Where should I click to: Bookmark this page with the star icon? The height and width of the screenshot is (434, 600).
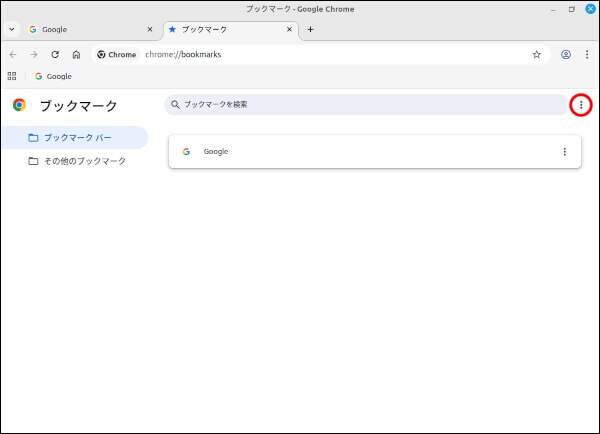tap(536, 54)
